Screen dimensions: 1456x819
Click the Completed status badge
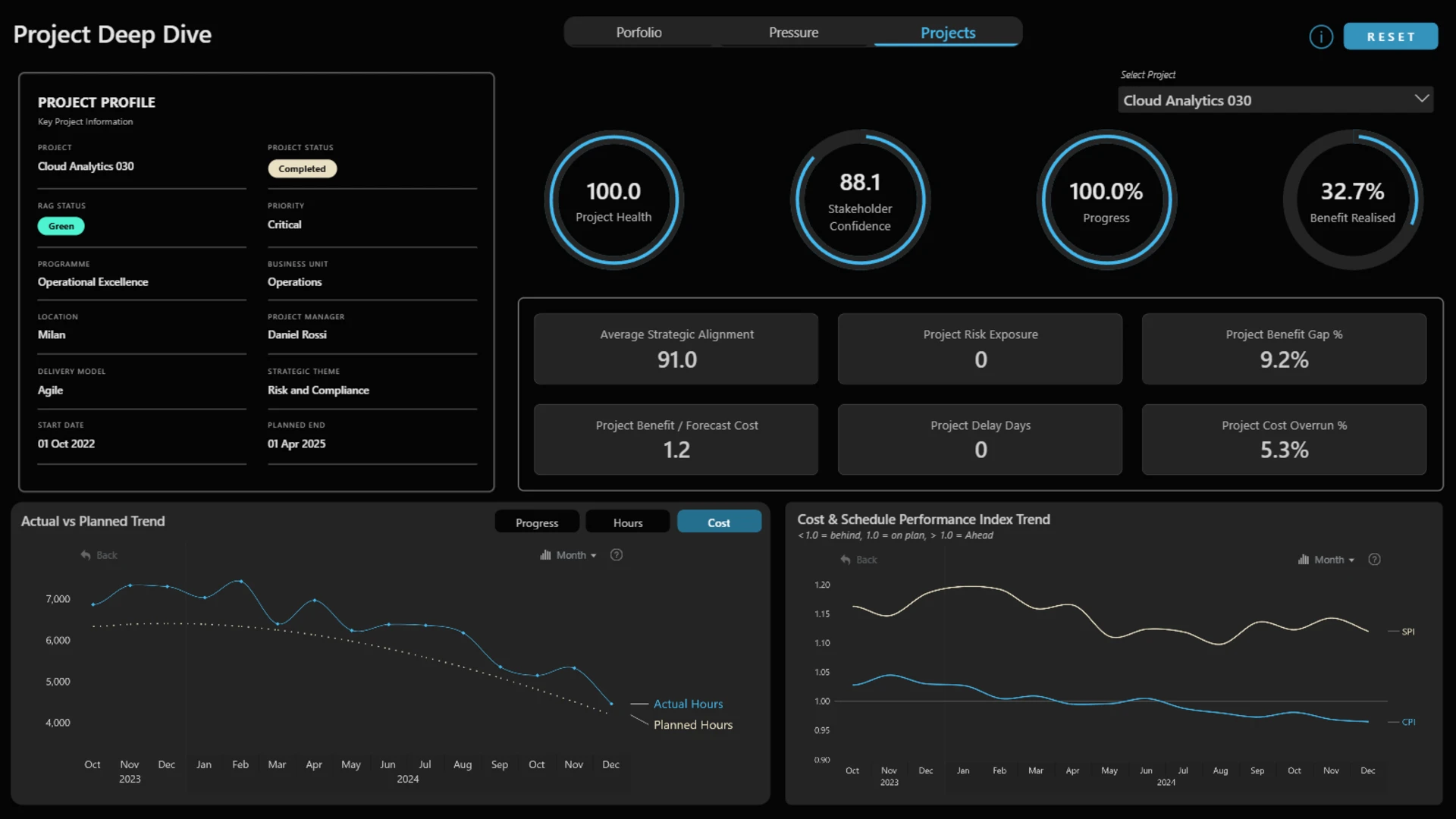pos(302,168)
